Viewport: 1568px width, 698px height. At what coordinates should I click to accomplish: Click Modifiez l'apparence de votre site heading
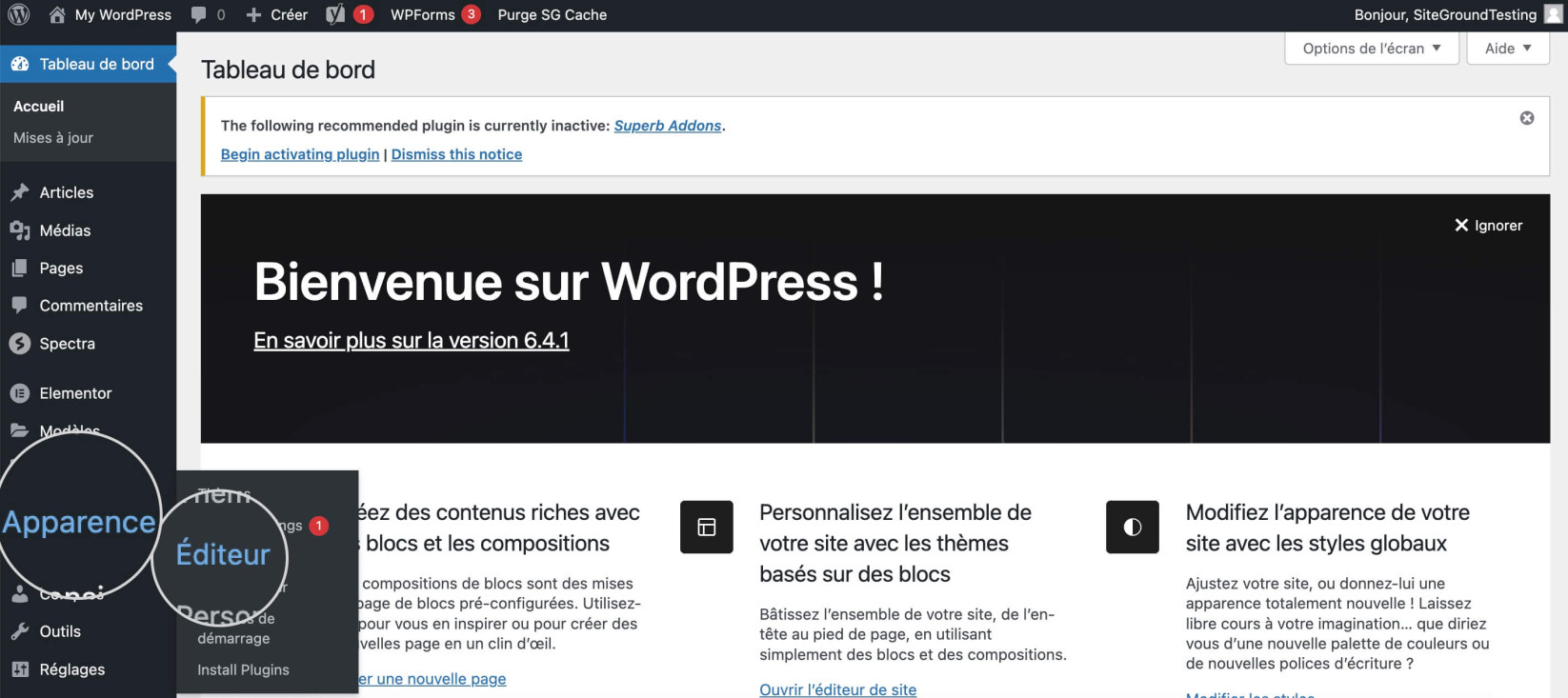(x=1328, y=528)
